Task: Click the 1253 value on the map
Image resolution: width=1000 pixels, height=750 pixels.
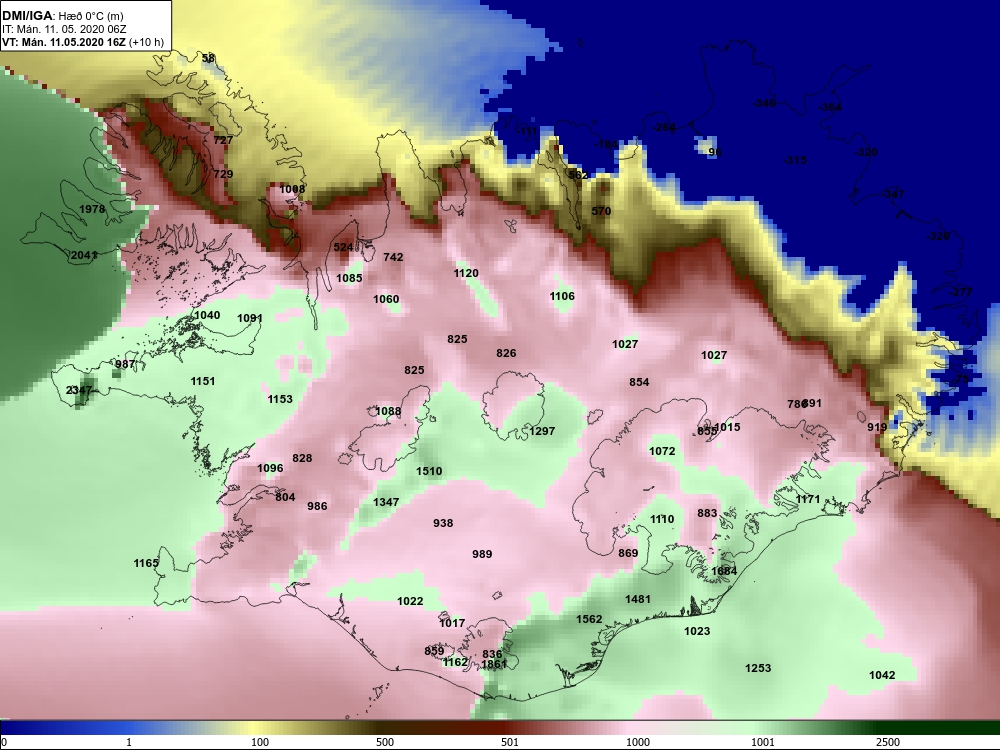Action: 758,668
